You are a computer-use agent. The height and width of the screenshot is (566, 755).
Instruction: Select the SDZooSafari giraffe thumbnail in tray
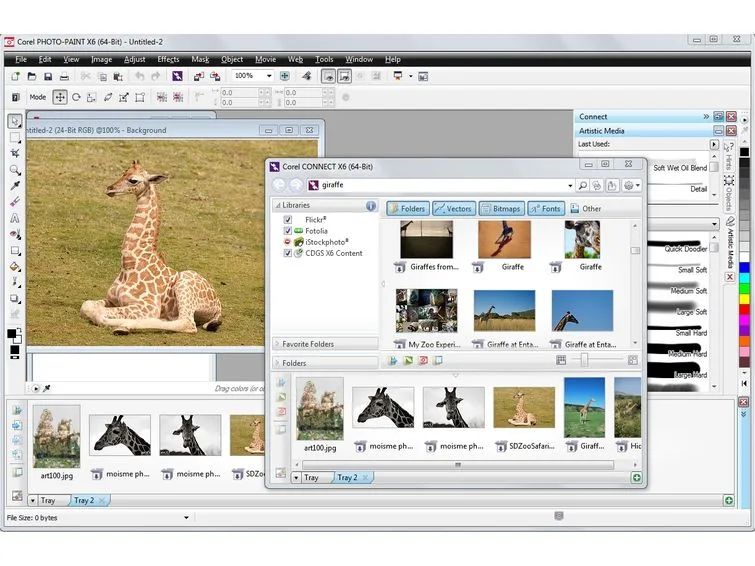(524, 408)
